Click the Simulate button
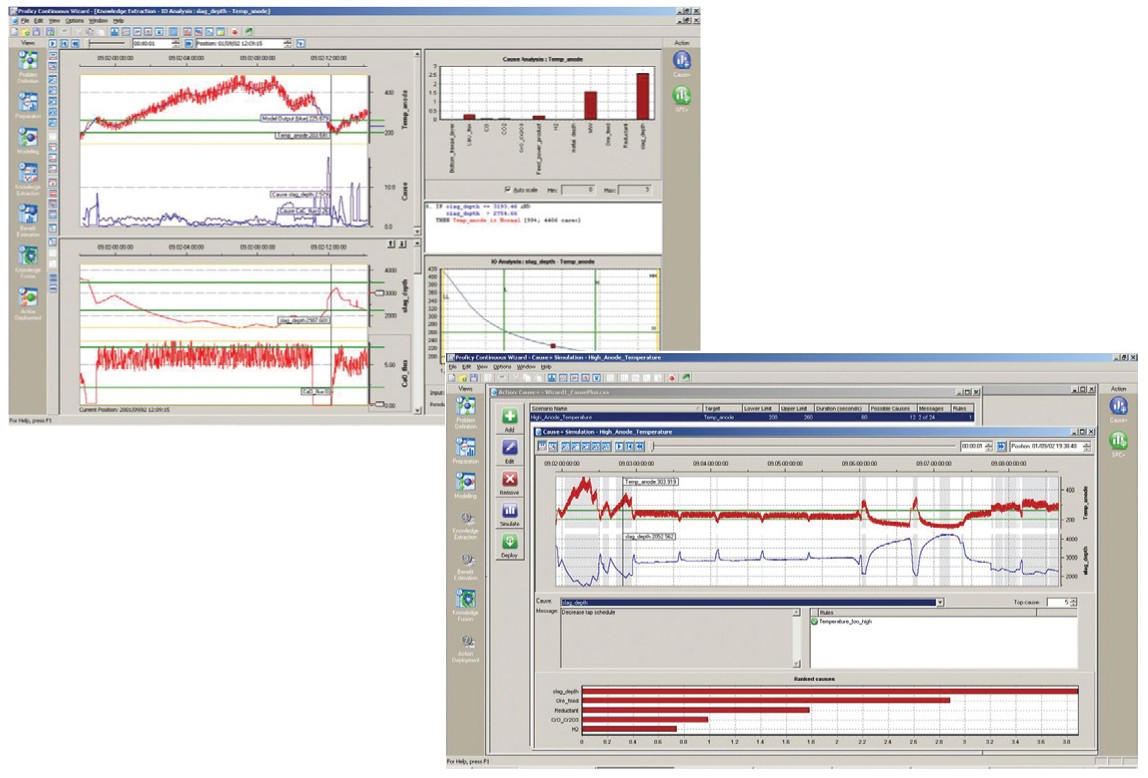1148x778 pixels. (510, 514)
